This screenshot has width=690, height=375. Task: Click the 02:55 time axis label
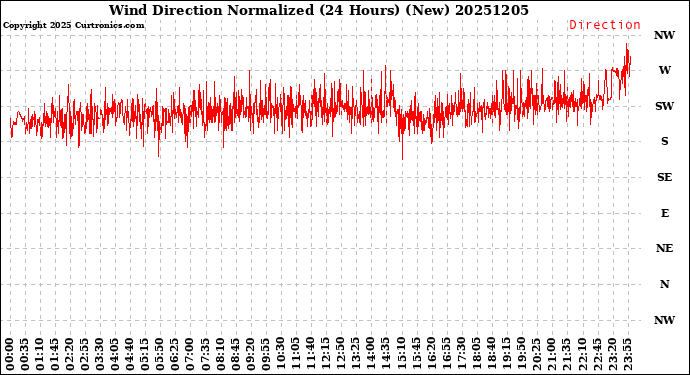[x=85, y=355]
